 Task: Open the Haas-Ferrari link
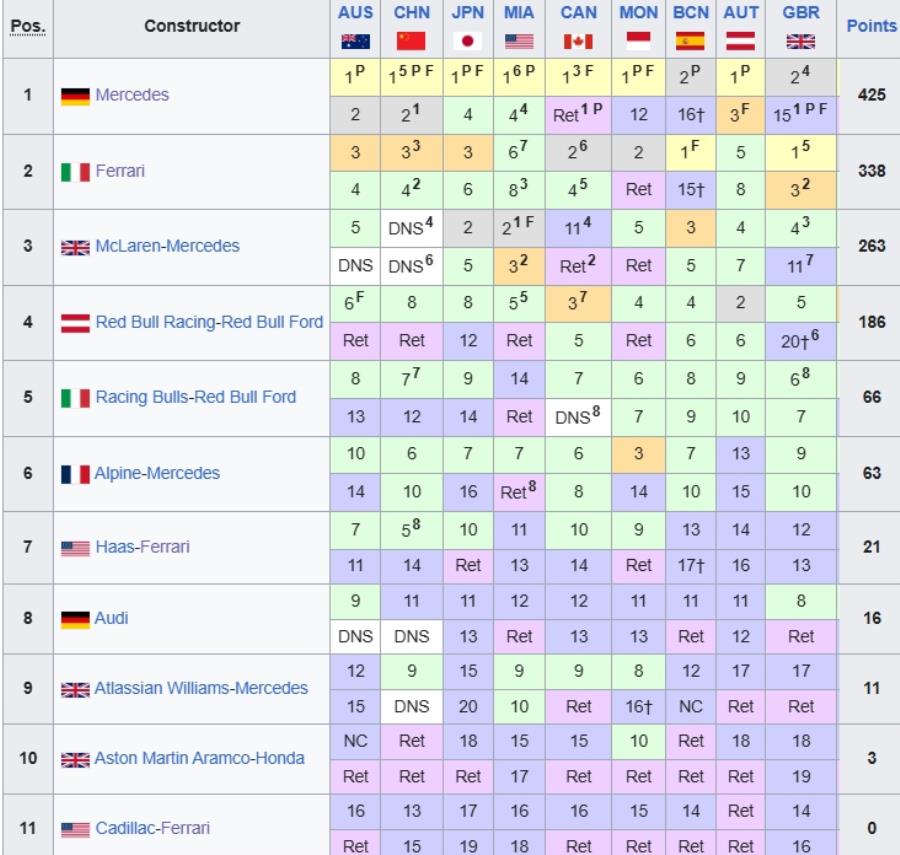(x=142, y=547)
